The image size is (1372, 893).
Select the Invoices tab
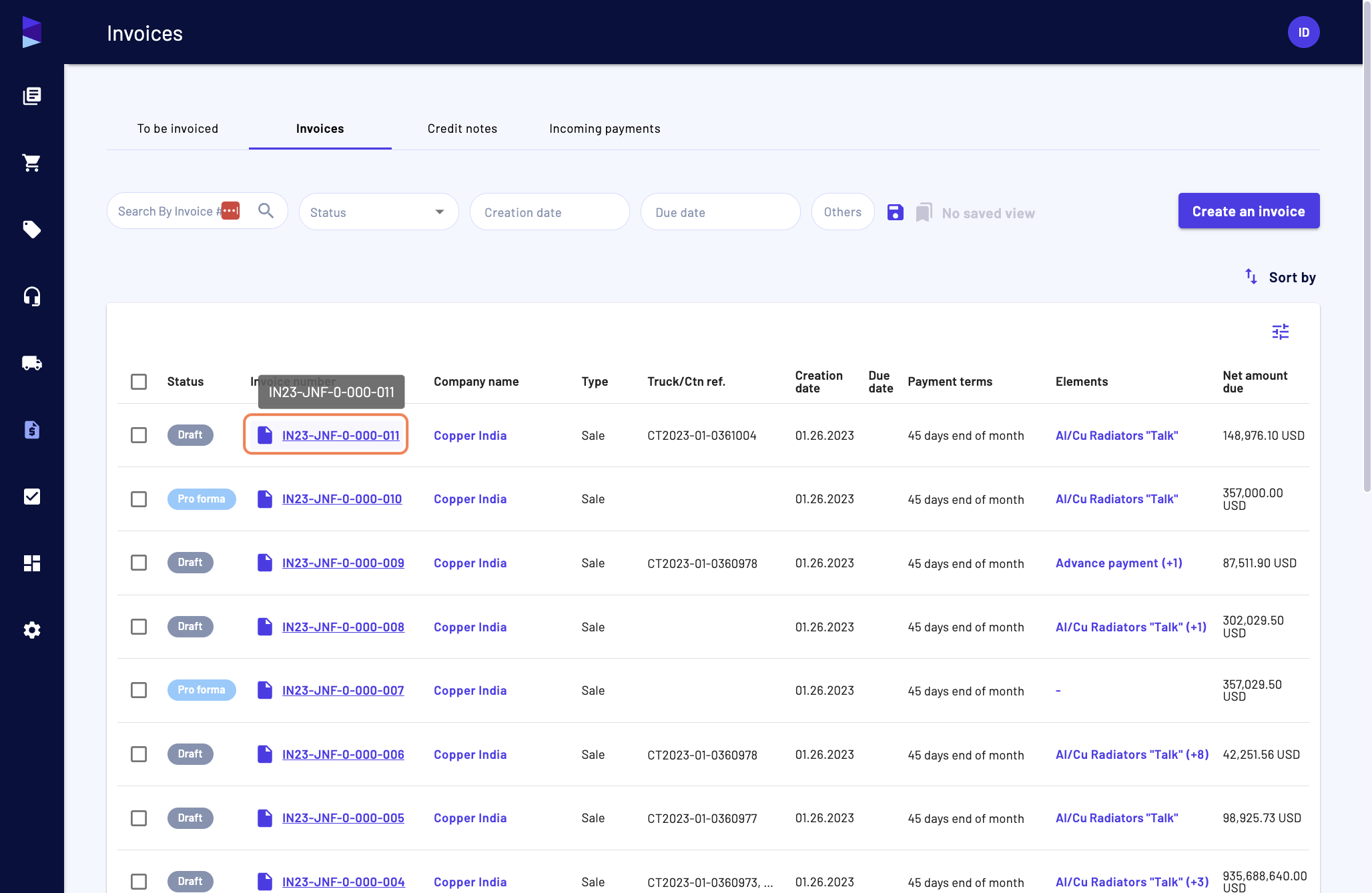pyautogui.click(x=320, y=129)
